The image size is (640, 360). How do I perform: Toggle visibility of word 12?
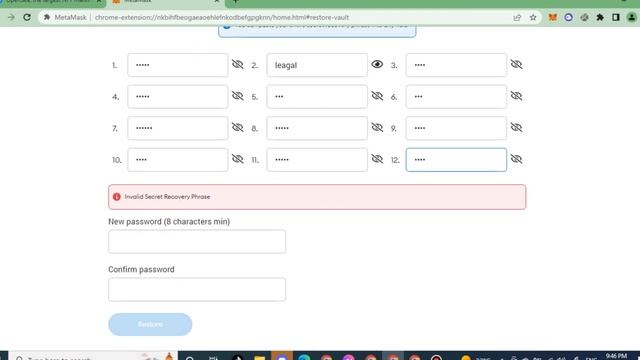point(516,159)
